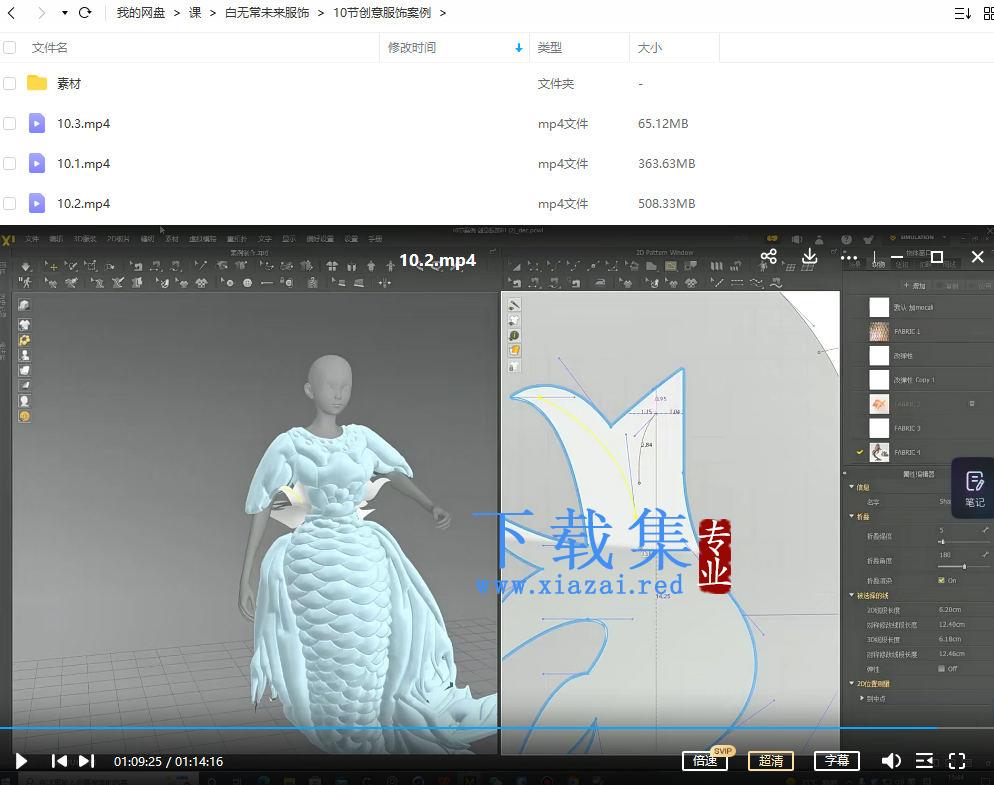Check the box for 10.3.mp4
This screenshot has width=994, height=785.
[10, 123]
